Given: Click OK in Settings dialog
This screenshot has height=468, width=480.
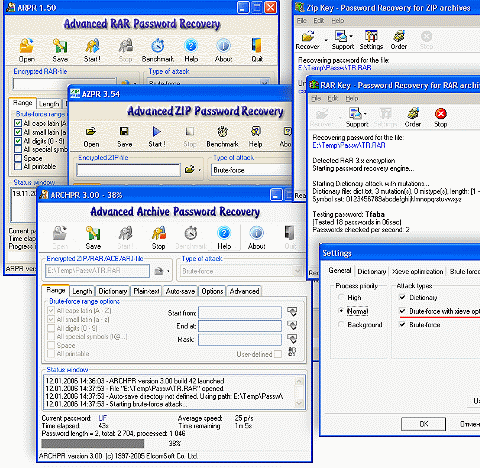Looking at the screenshot, I should coord(423,424).
